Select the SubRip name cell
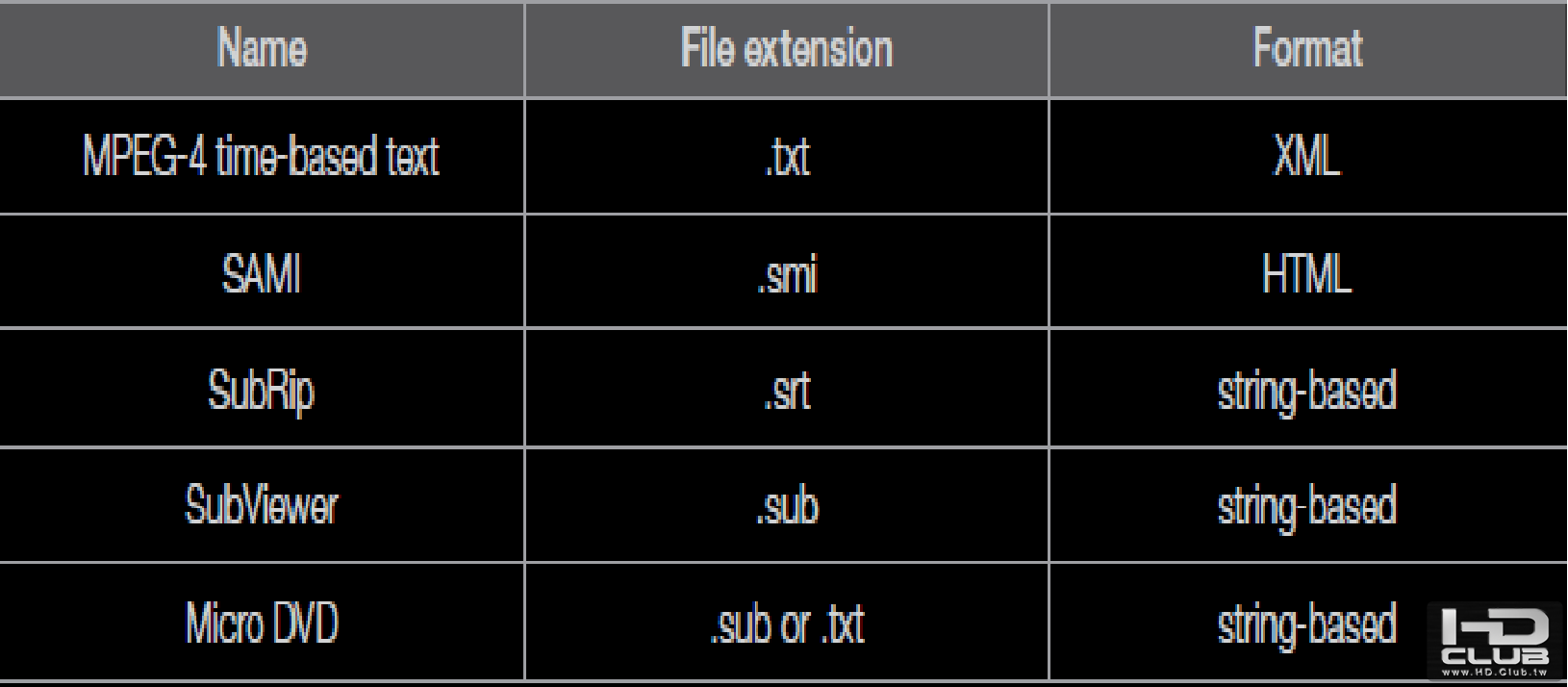The width and height of the screenshot is (1568, 687). pos(262,390)
